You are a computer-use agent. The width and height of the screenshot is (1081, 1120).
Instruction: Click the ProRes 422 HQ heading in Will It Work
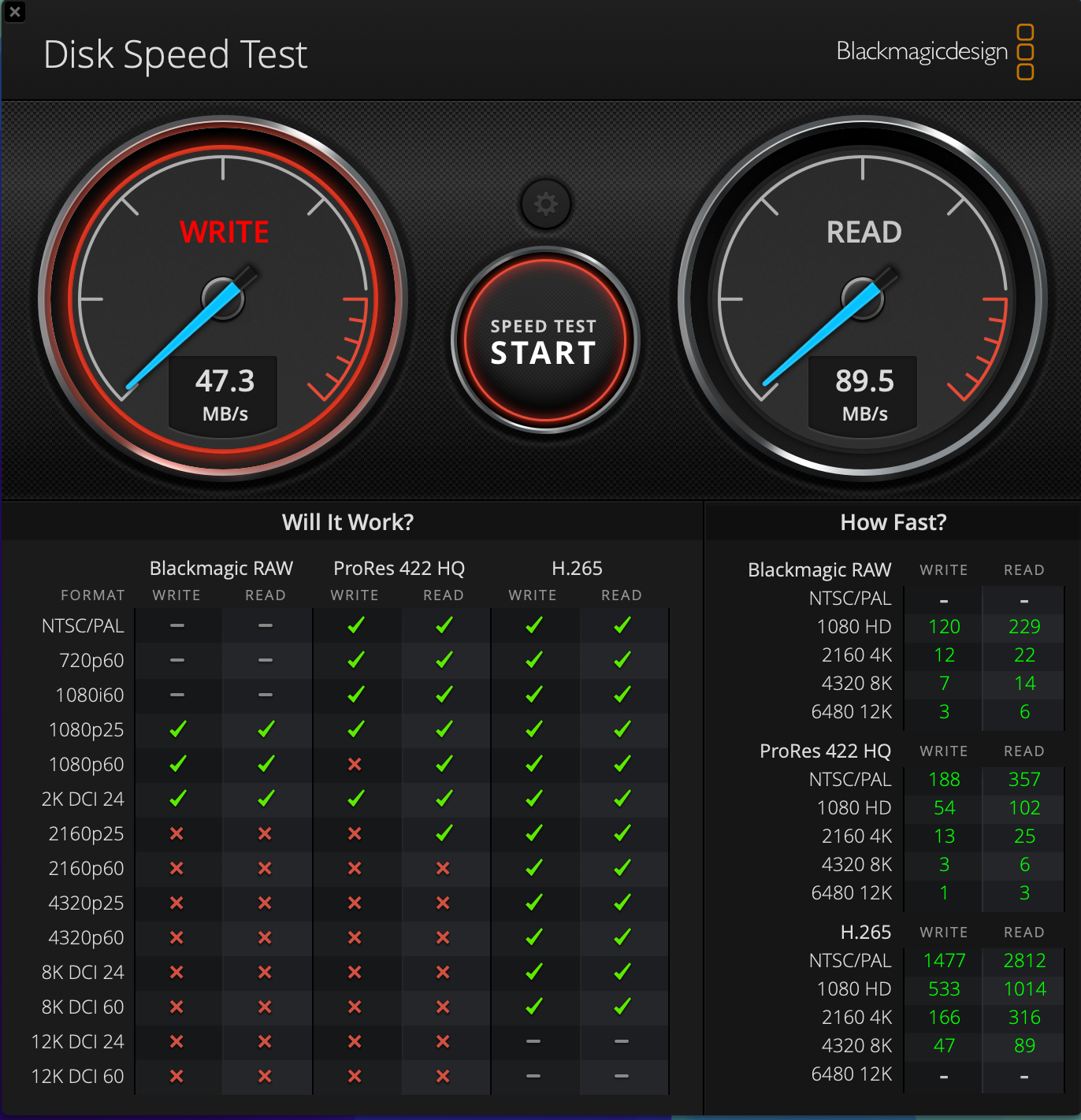(x=399, y=568)
